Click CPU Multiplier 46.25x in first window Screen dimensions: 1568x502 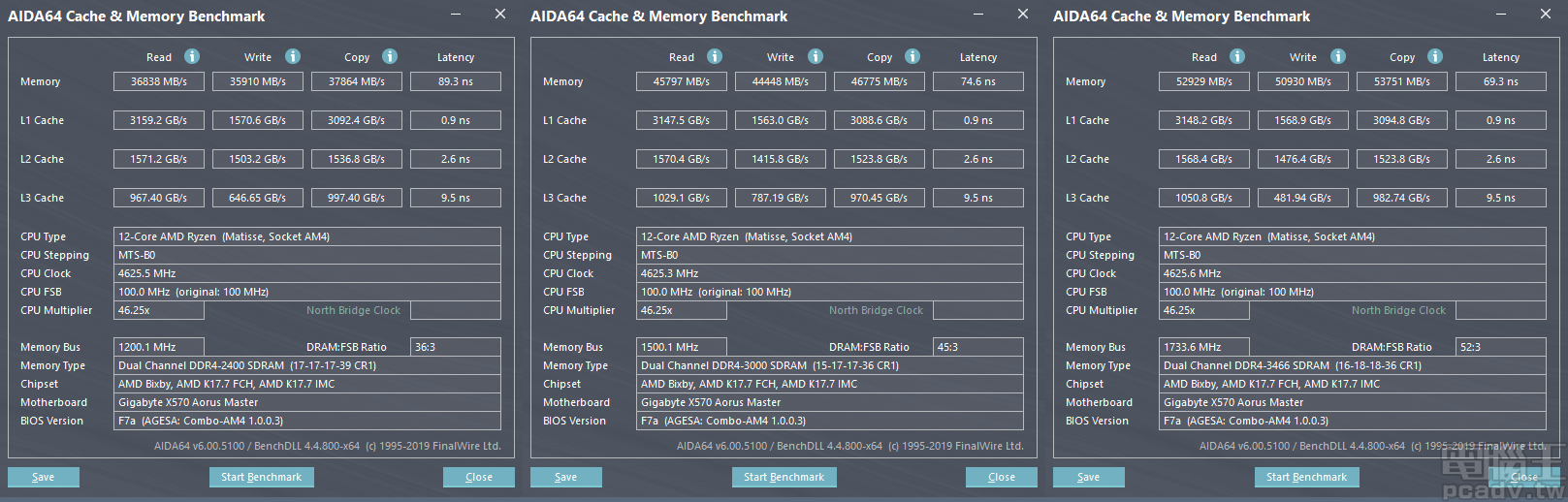159,310
